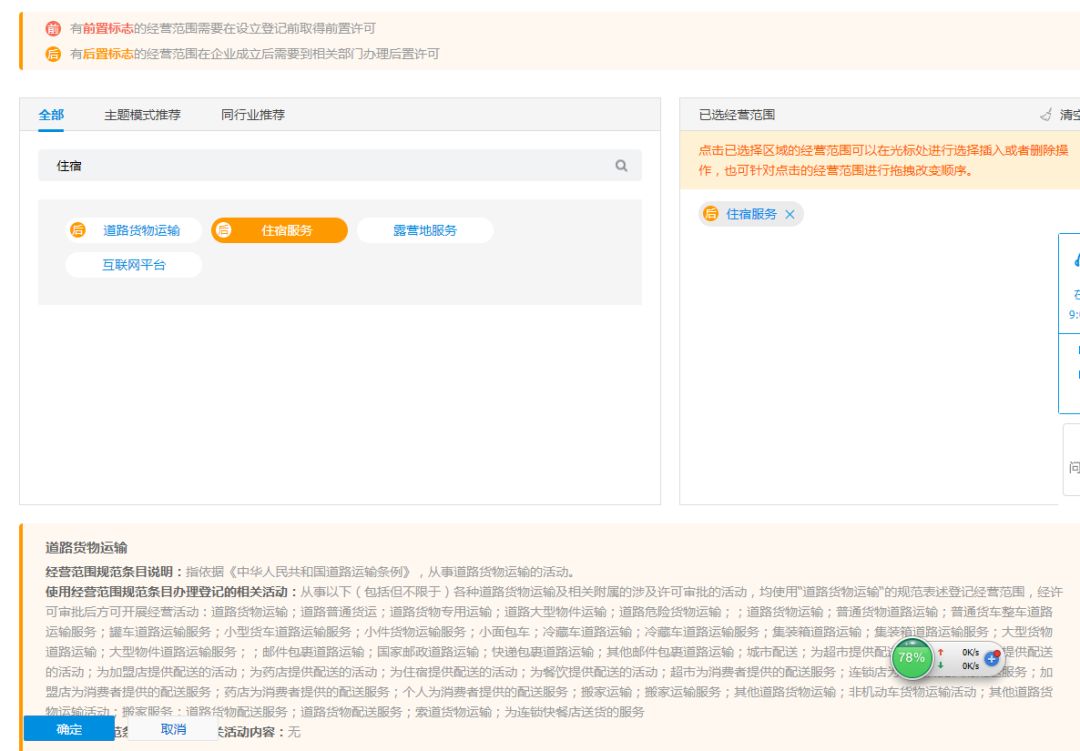Open the 主题模式推荐 tab

(142, 115)
